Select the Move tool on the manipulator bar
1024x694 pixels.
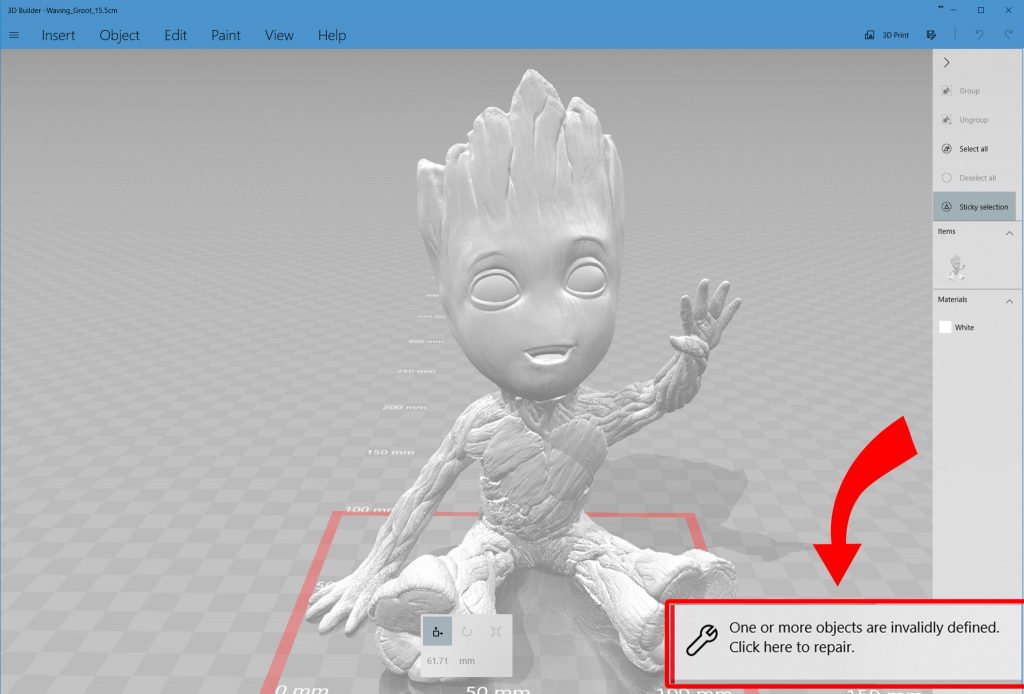coord(437,631)
